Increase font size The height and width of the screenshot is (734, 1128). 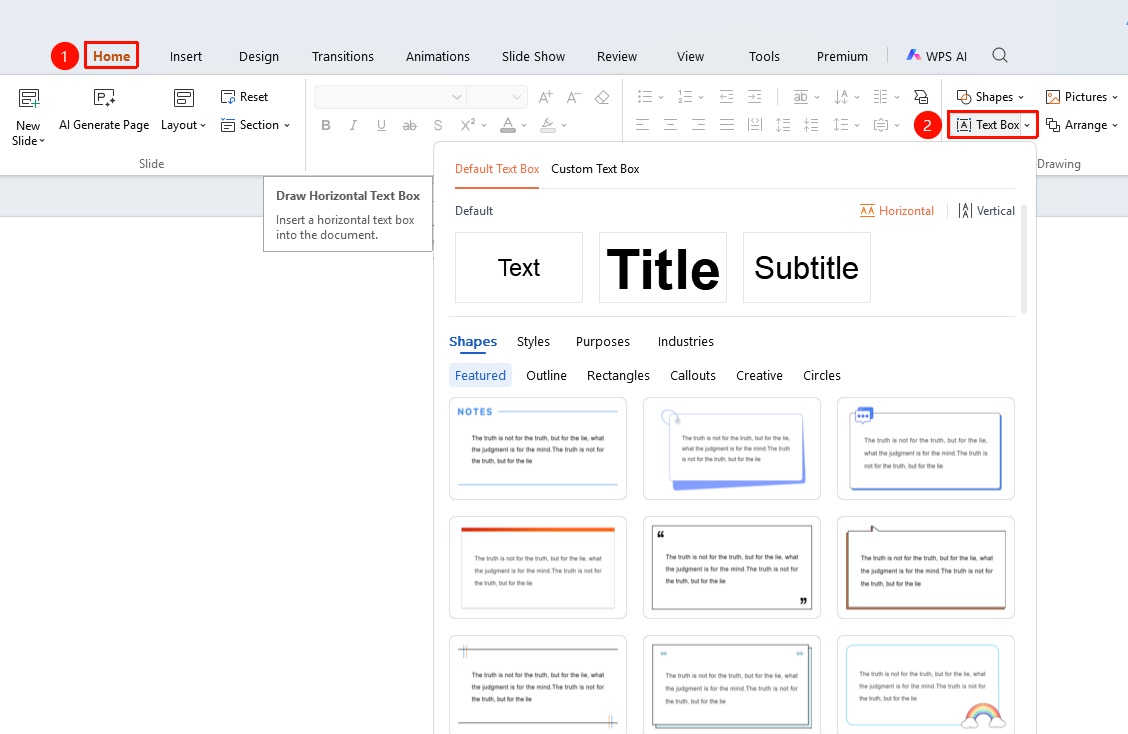(x=545, y=97)
